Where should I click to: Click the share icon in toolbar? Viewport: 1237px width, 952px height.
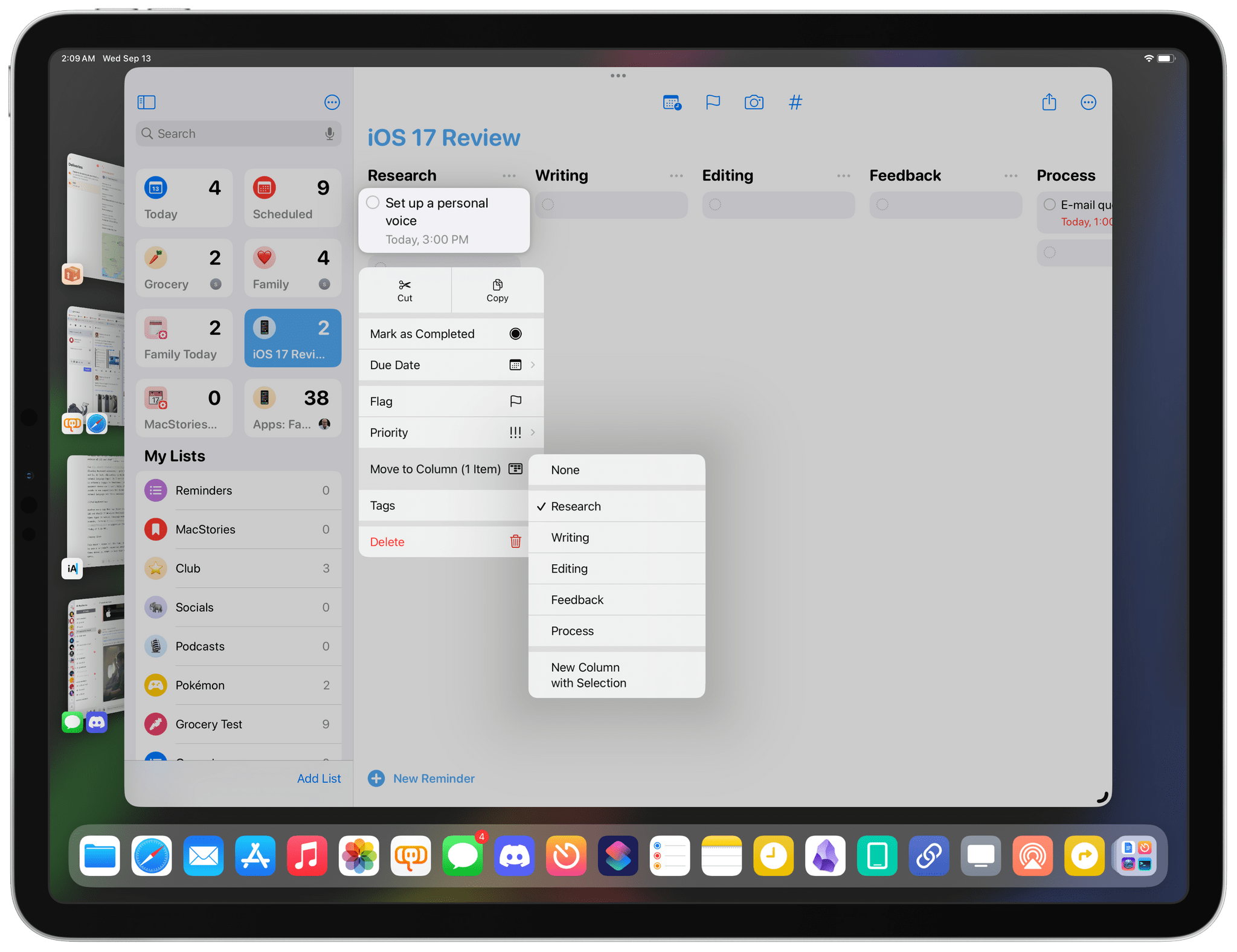pyautogui.click(x=1049, y=101)
